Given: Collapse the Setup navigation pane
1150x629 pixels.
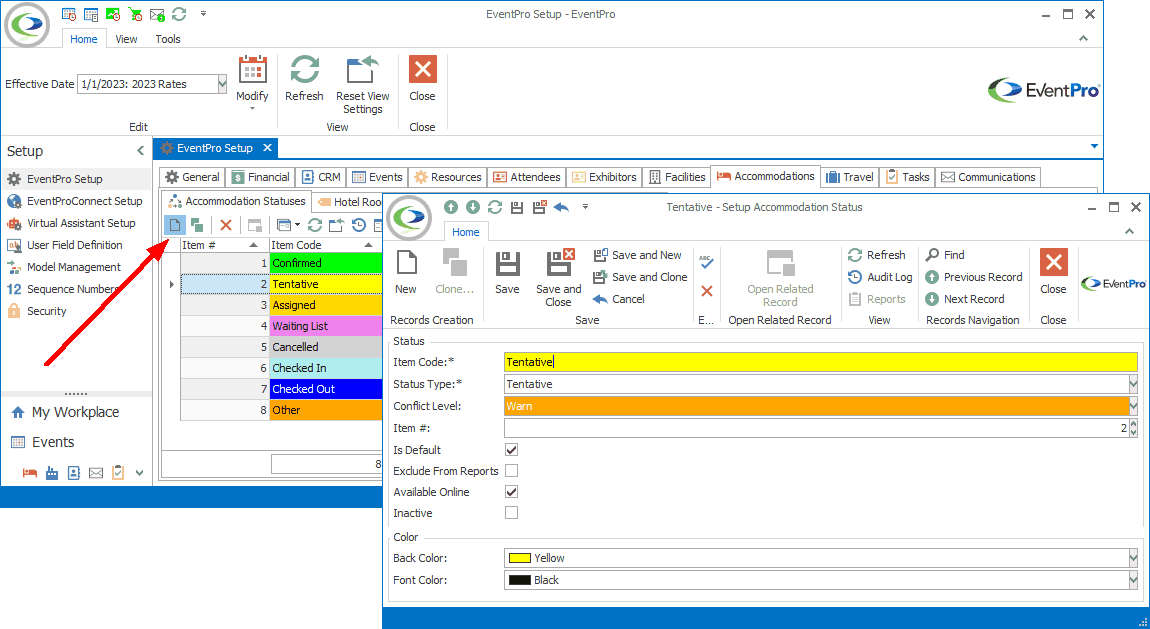Looking at the screenshot, I should (x=141, y=151).
